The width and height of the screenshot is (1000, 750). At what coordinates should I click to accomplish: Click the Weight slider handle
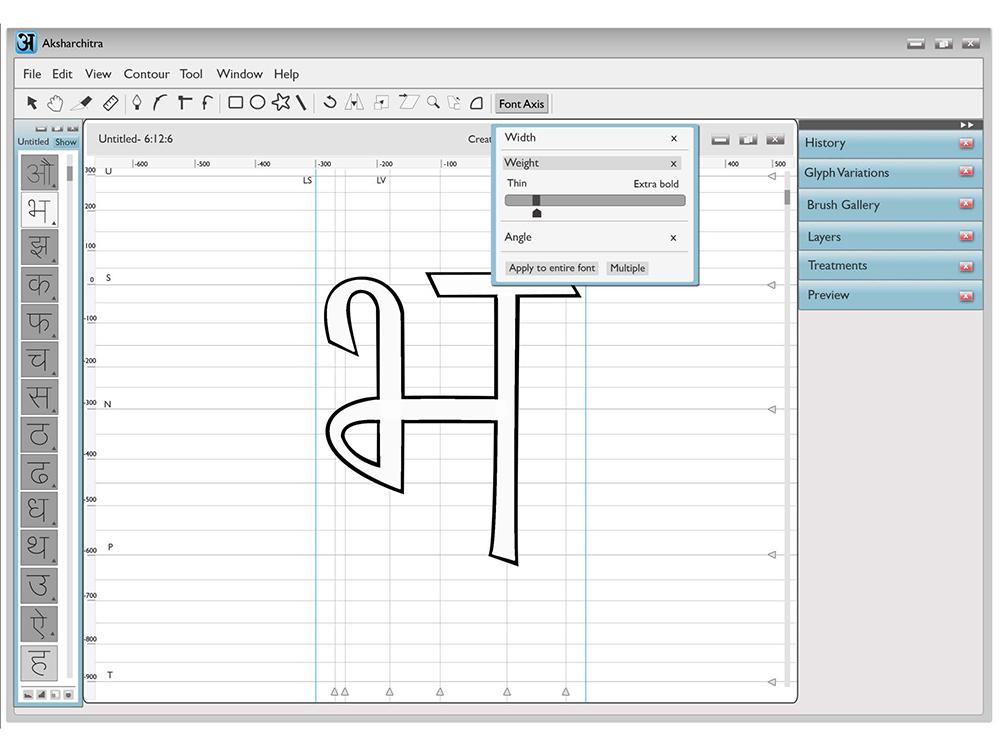point(536,201)
